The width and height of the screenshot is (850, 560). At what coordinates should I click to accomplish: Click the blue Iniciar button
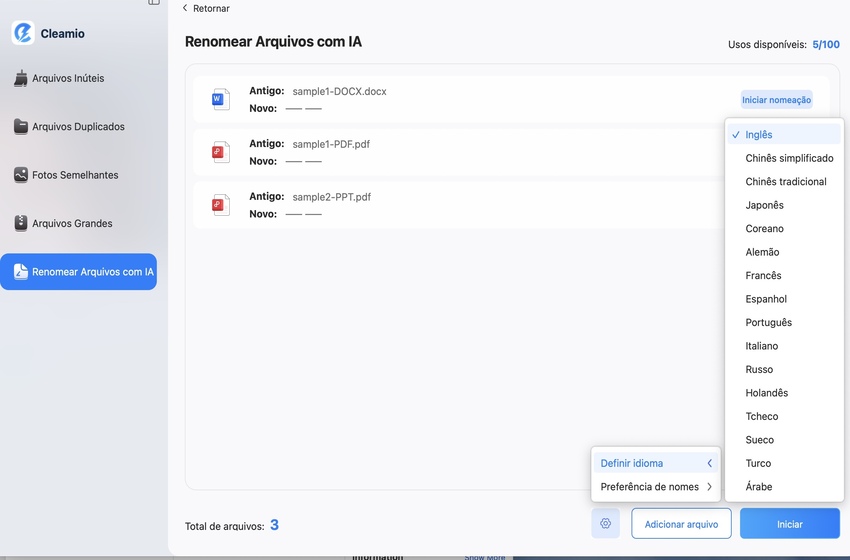789,524
